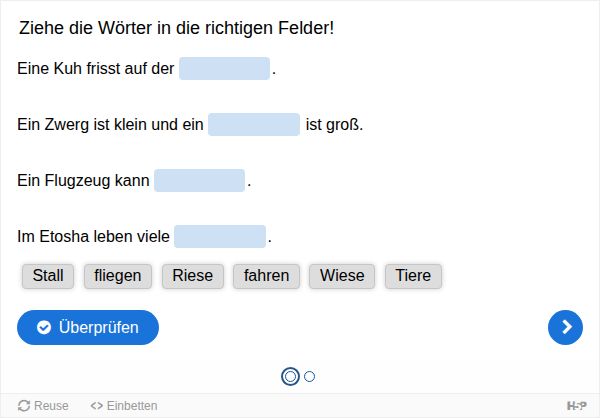Select the word Riese
Viewport: 600px width, 418px height.
point(193,276)
